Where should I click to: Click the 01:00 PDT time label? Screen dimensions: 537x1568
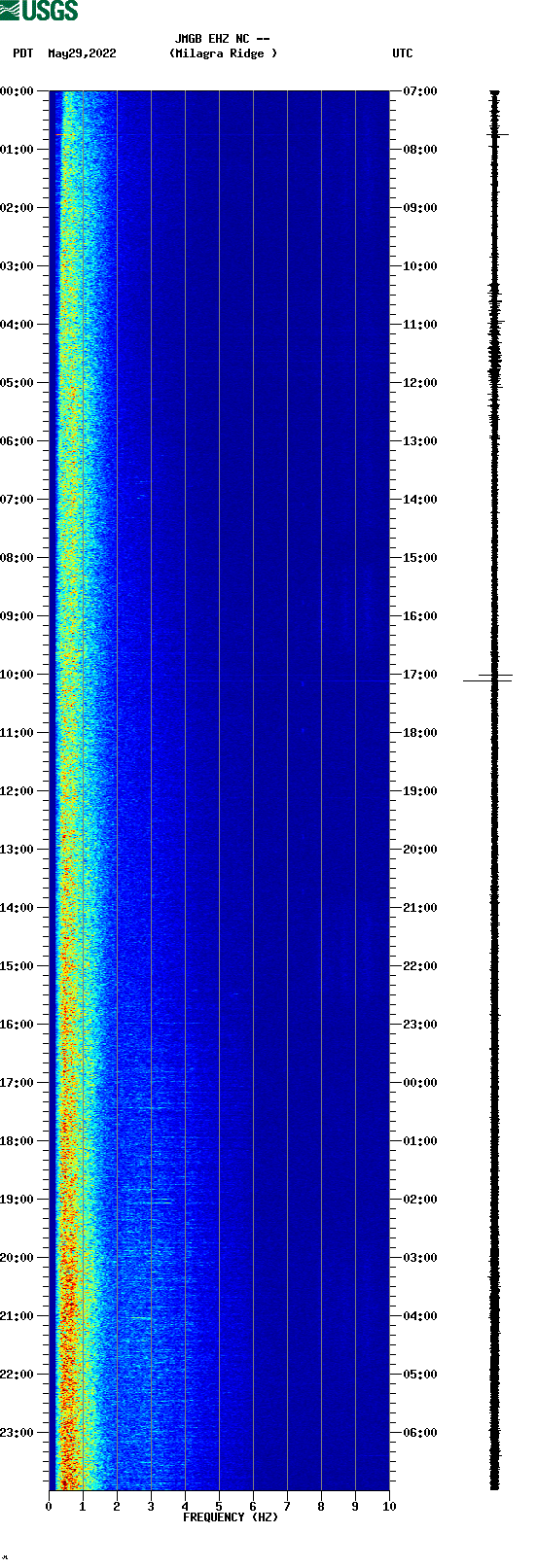click(18, 150)
